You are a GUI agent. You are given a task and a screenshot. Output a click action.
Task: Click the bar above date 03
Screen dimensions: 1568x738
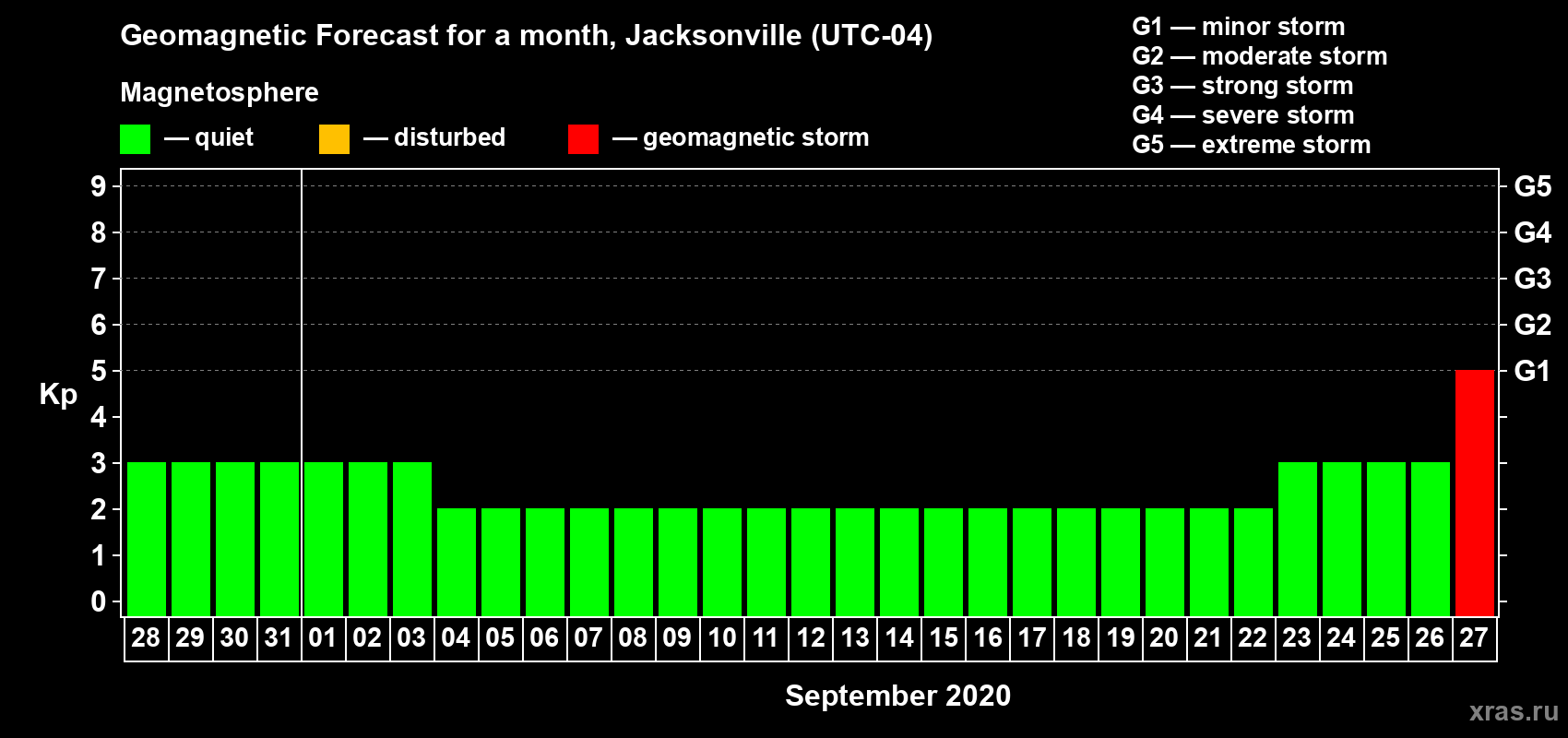[x=412, y=539]
